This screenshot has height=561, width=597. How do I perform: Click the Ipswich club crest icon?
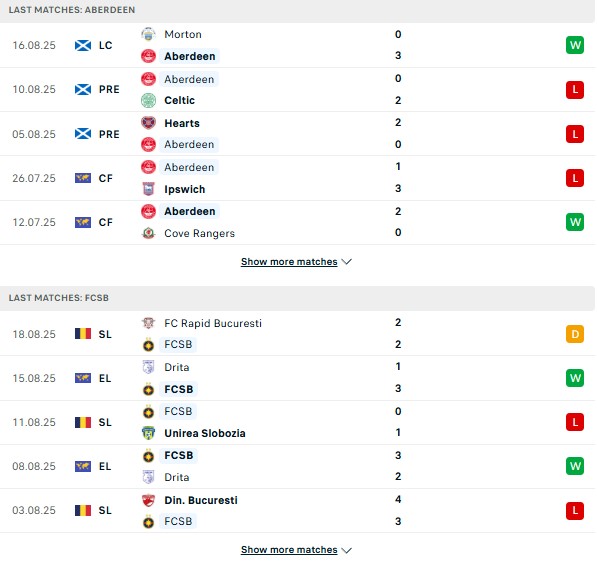(148, 189)
